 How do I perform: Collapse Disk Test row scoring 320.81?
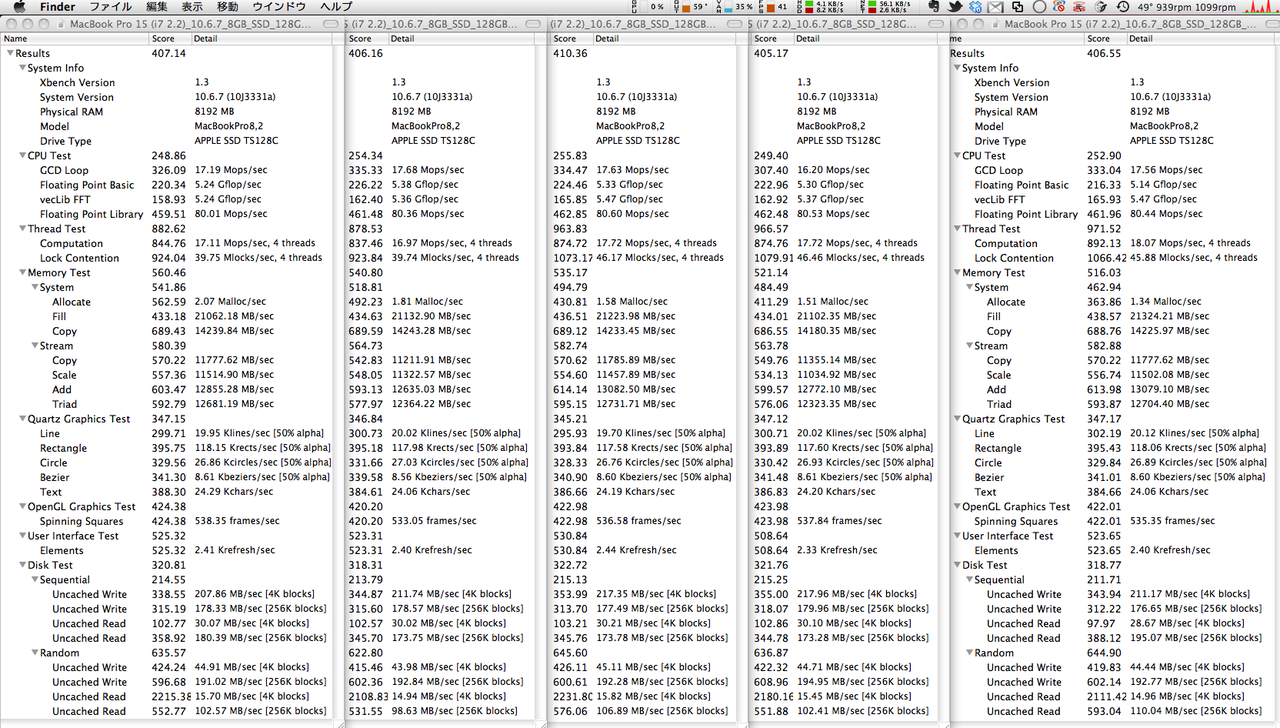point(22,565)
